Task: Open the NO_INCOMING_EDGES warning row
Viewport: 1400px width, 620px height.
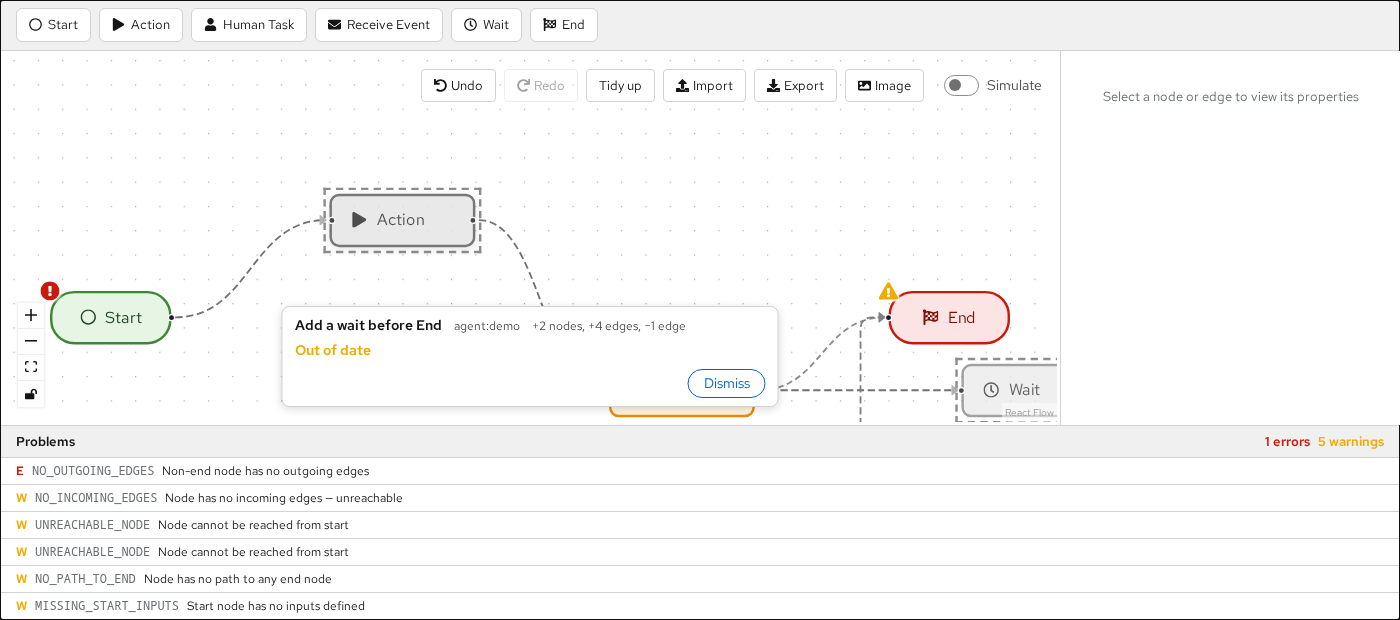Action: (x=700, y=498)
